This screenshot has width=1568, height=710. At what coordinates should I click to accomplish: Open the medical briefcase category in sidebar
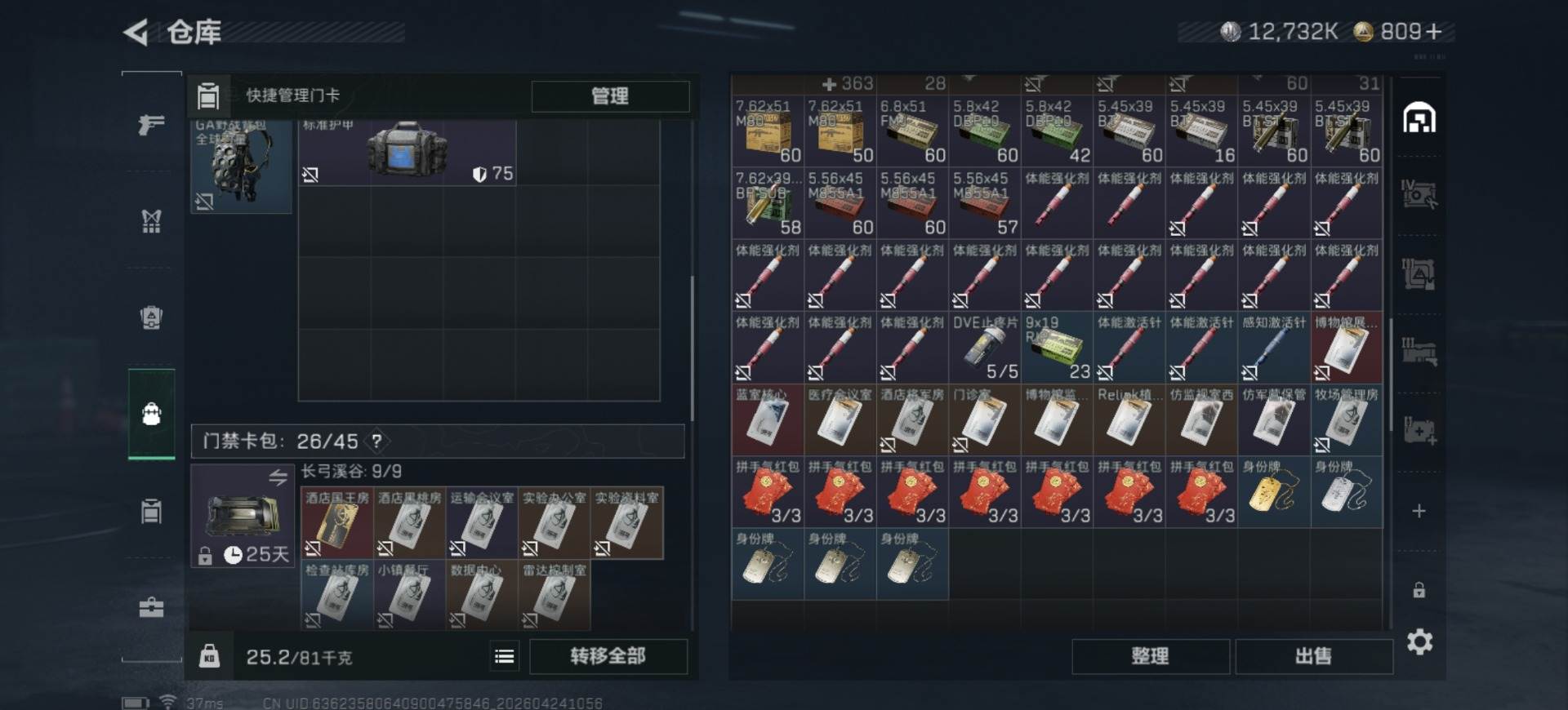pyautogui.click(x=151, y=607)
